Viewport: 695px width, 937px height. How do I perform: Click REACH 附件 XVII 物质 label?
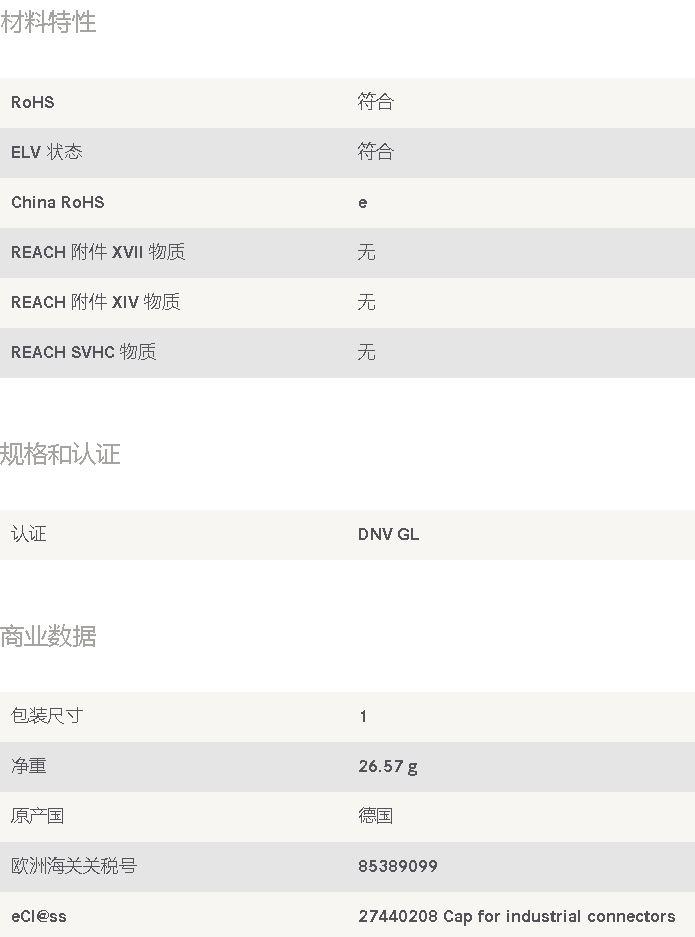point(98,252)
